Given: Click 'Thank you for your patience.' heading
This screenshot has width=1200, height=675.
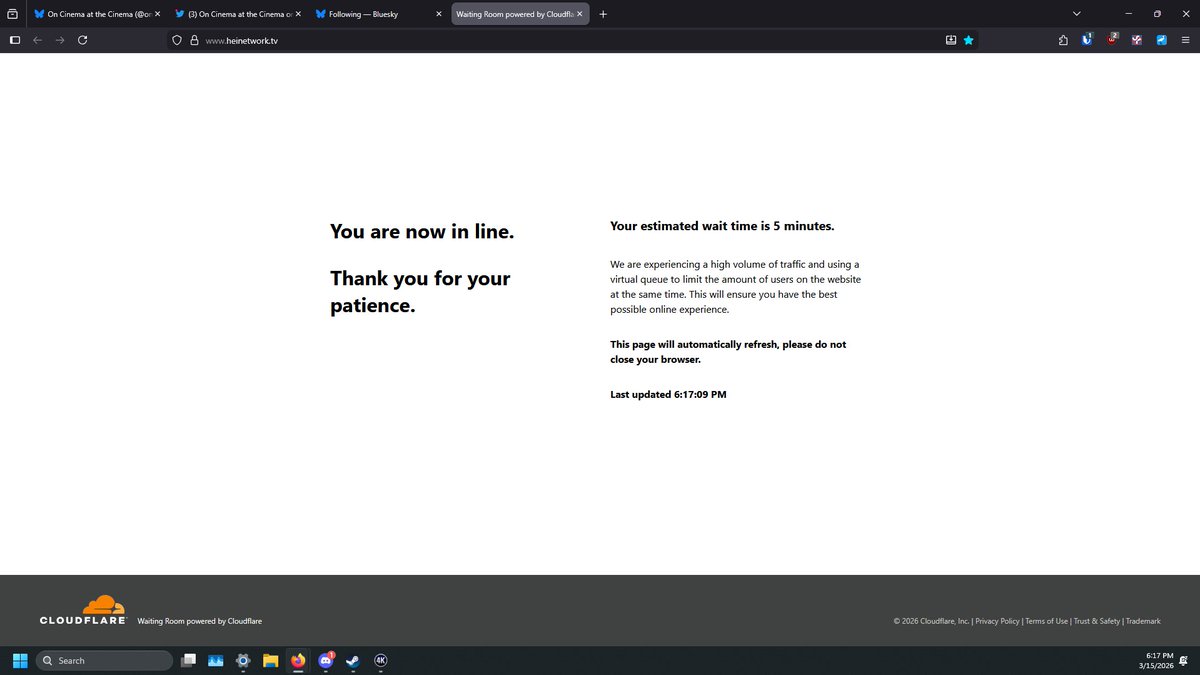Looking at the screenshot, I should (420, 292).
